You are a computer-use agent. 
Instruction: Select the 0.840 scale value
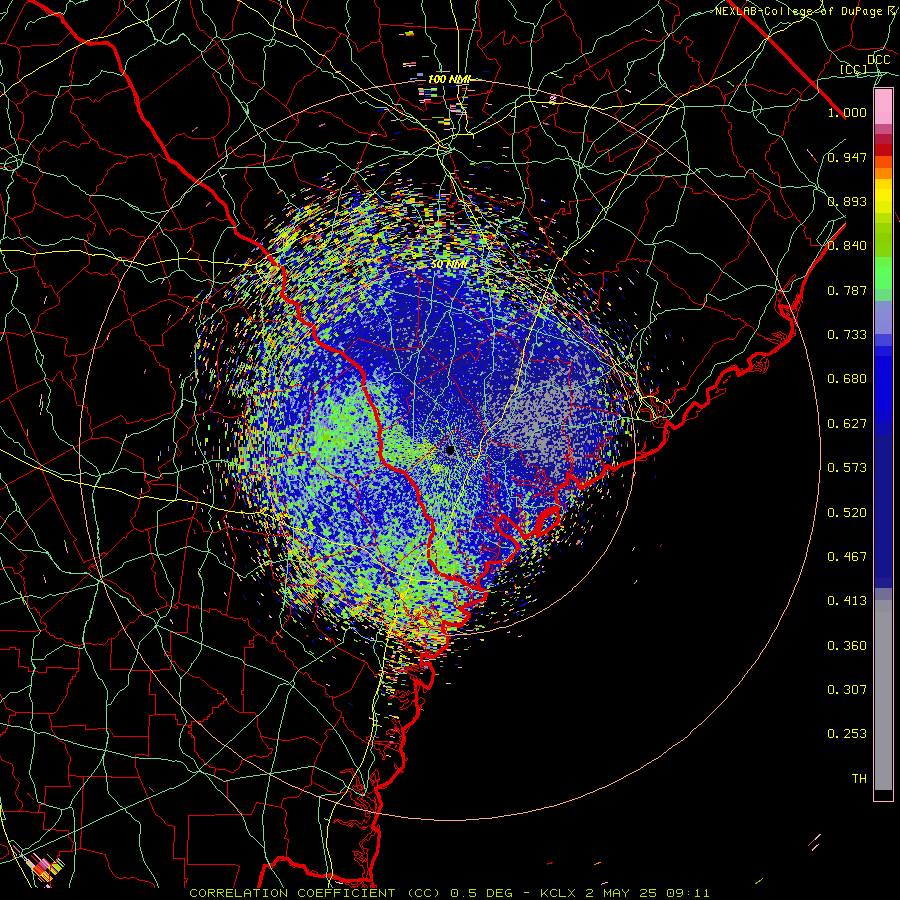(x=847, y=246)
